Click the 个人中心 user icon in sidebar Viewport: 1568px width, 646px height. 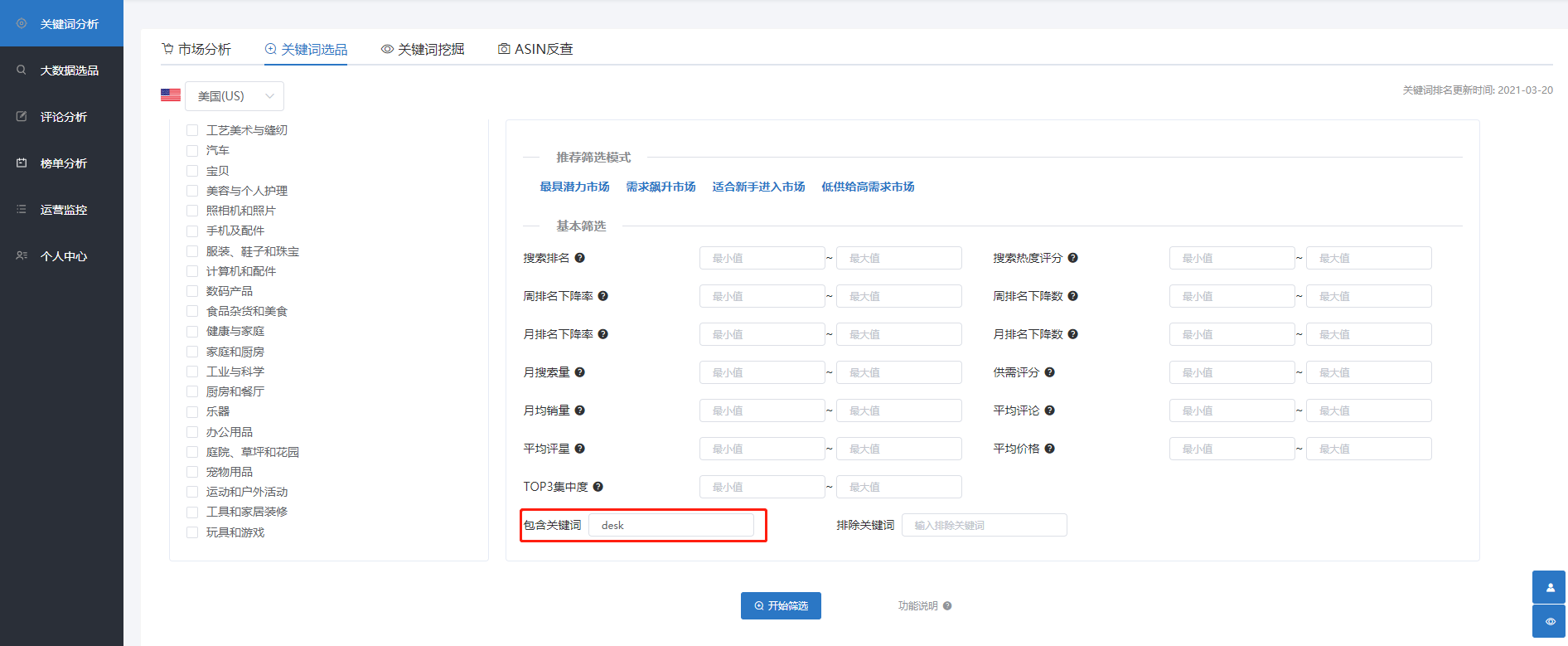click(x=22, y=255)
